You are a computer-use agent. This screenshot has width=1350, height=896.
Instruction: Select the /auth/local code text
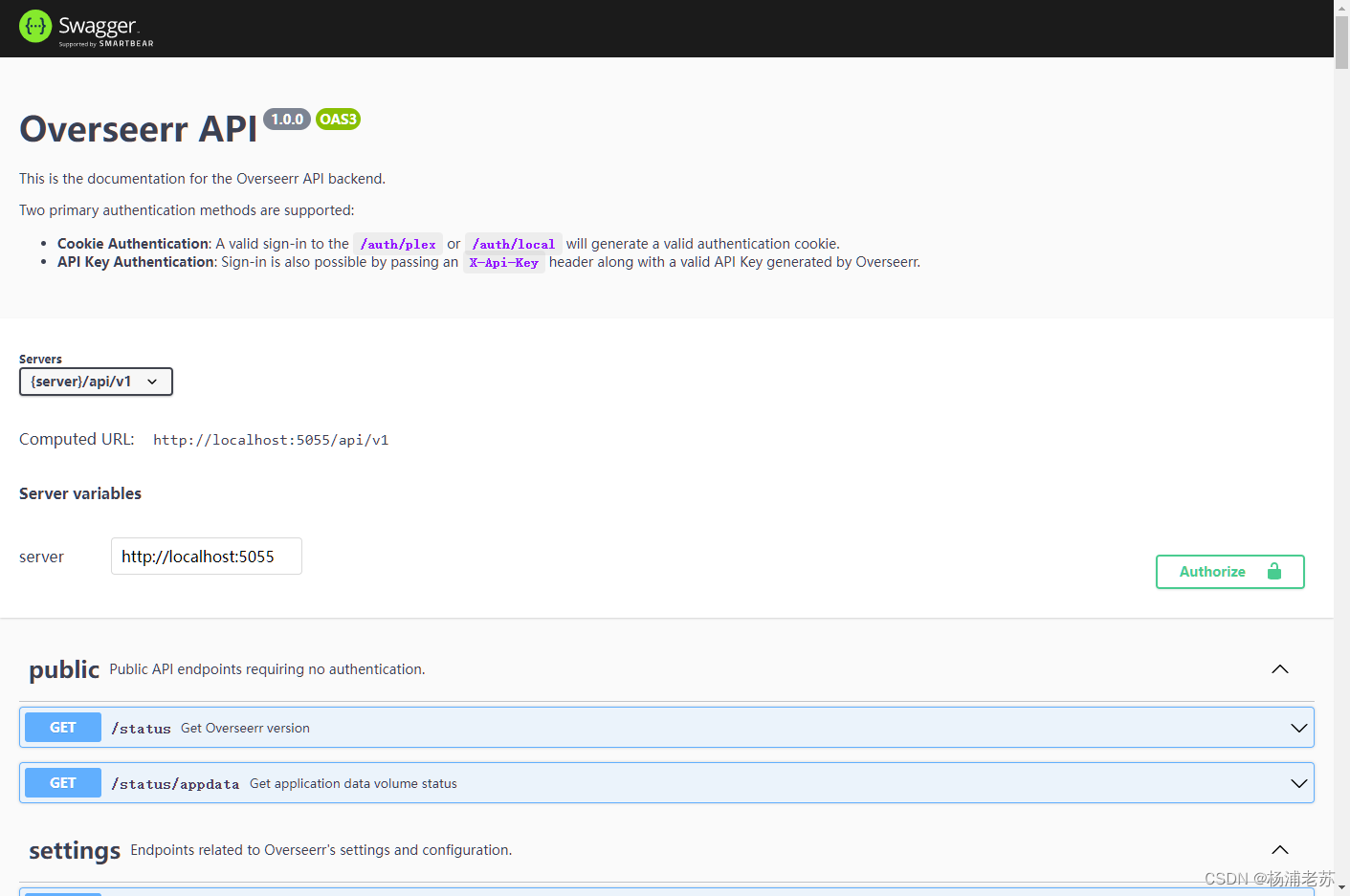click(x=514, y=245)
